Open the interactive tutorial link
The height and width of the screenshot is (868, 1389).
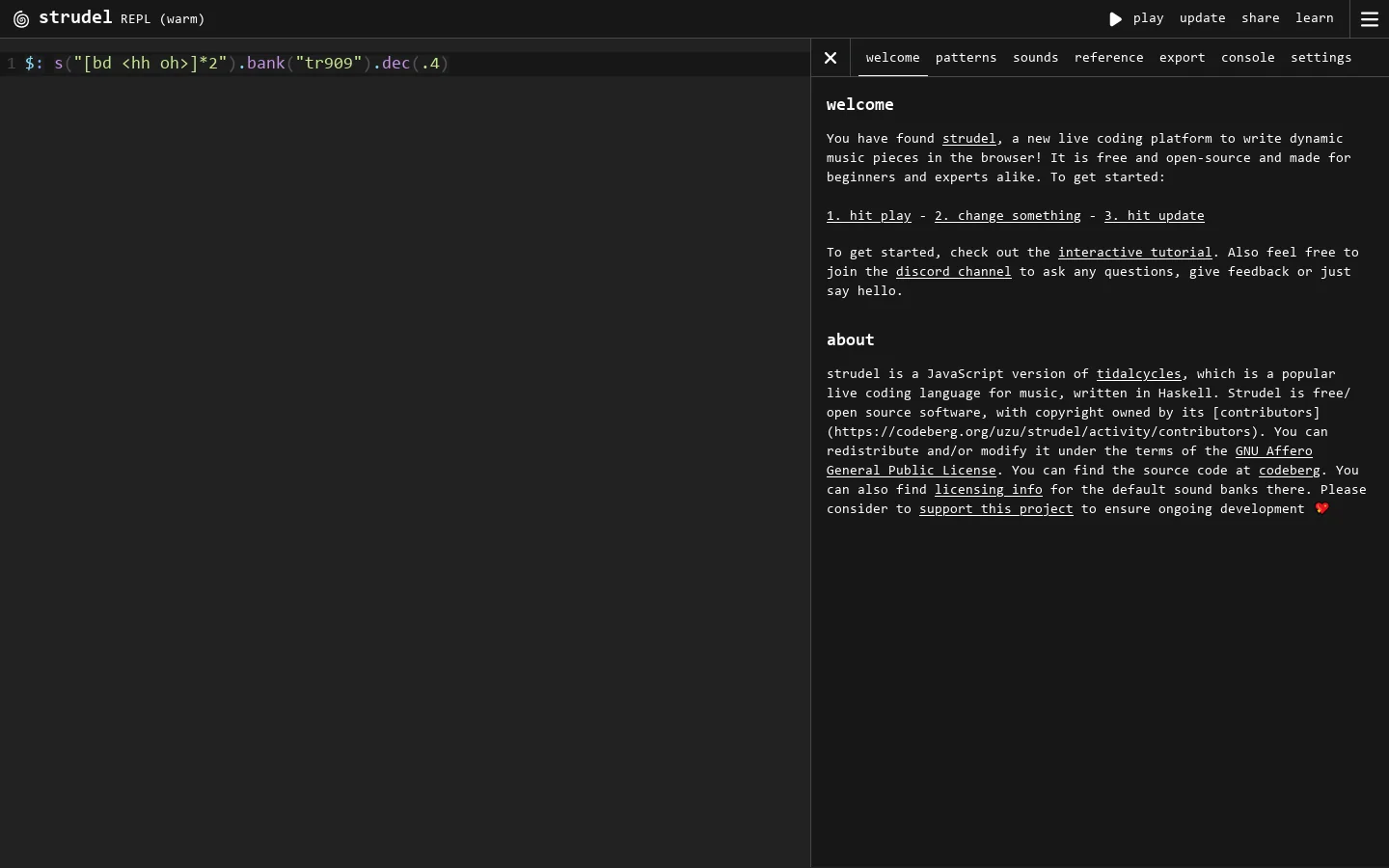(1135, 253)
